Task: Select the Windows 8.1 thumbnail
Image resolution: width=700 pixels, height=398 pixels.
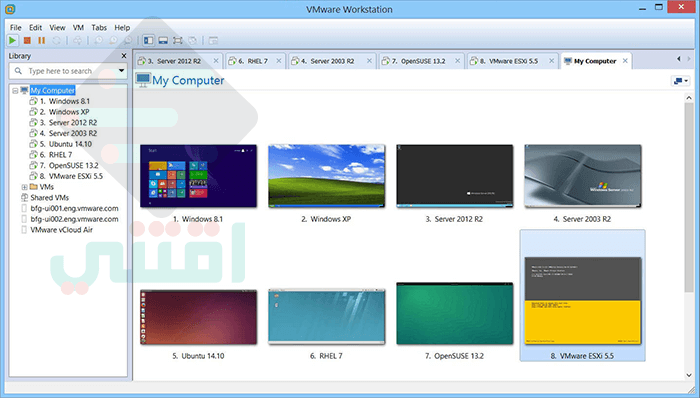Action: [198, 176]
